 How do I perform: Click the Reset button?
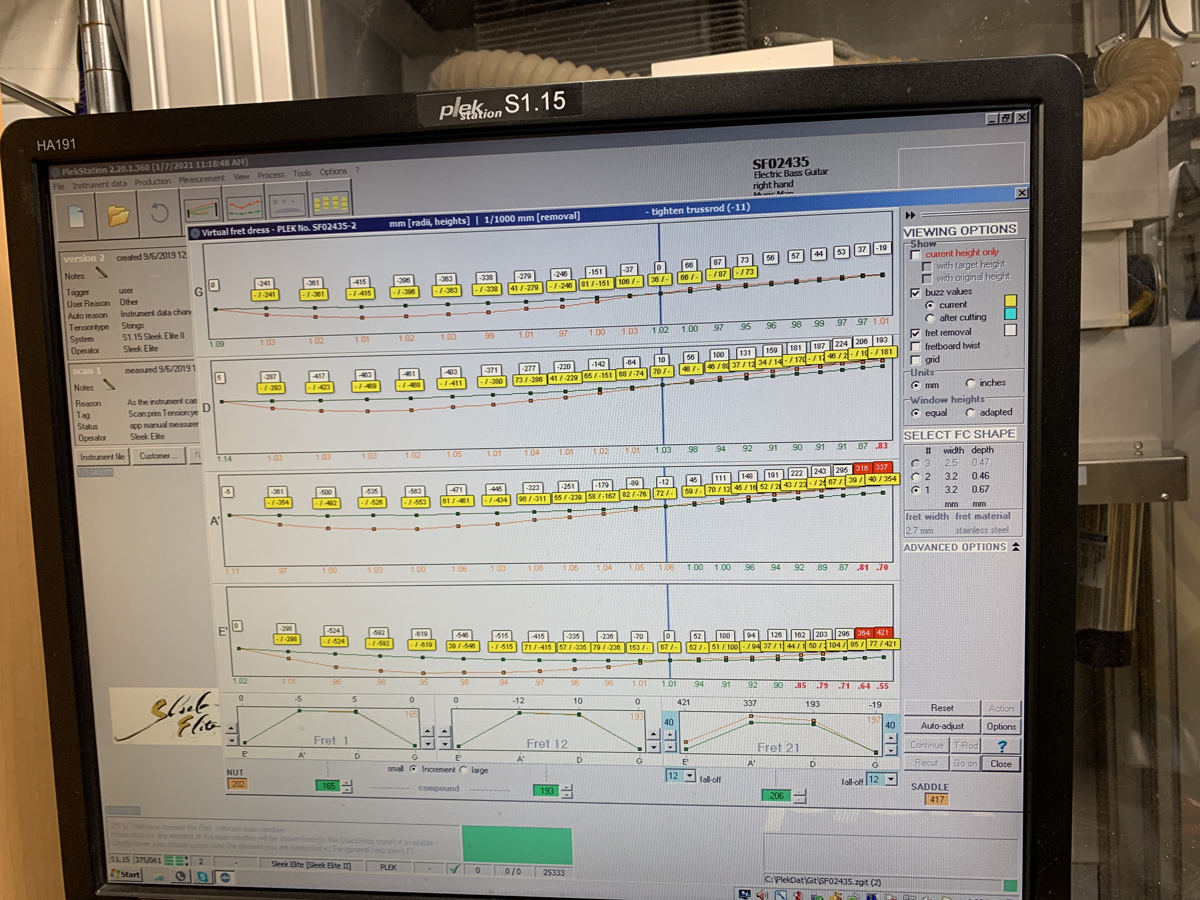coord(941,708)
